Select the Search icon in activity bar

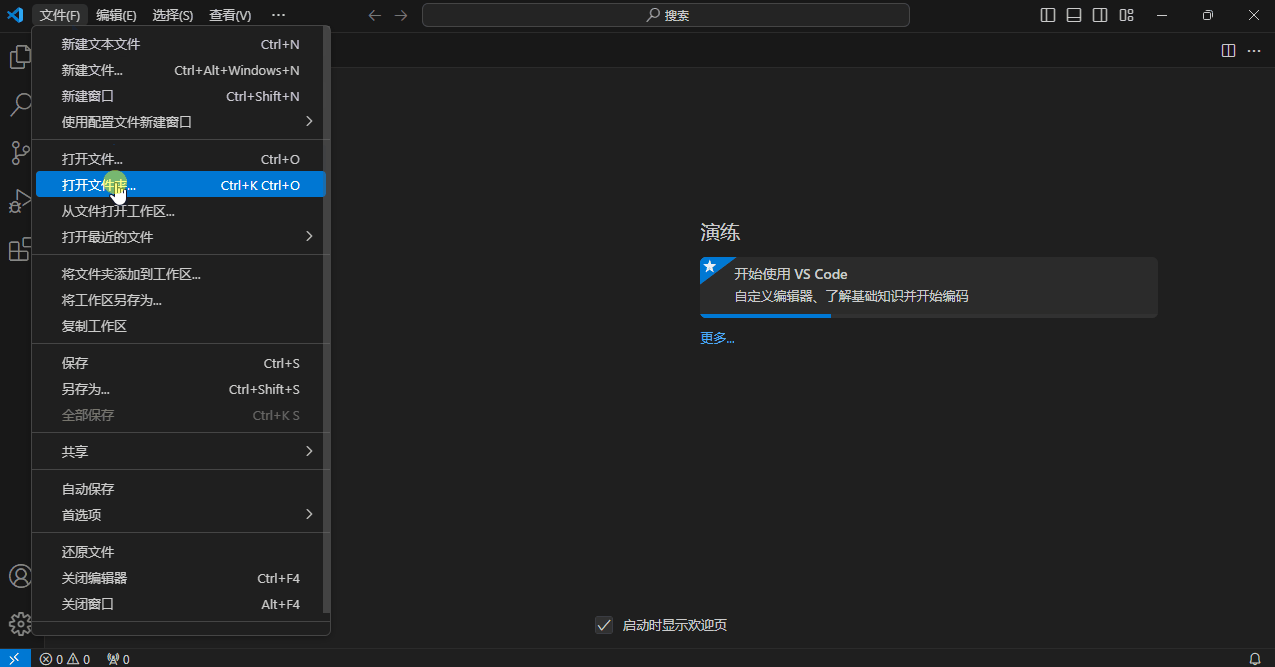[x=20, y=104]
